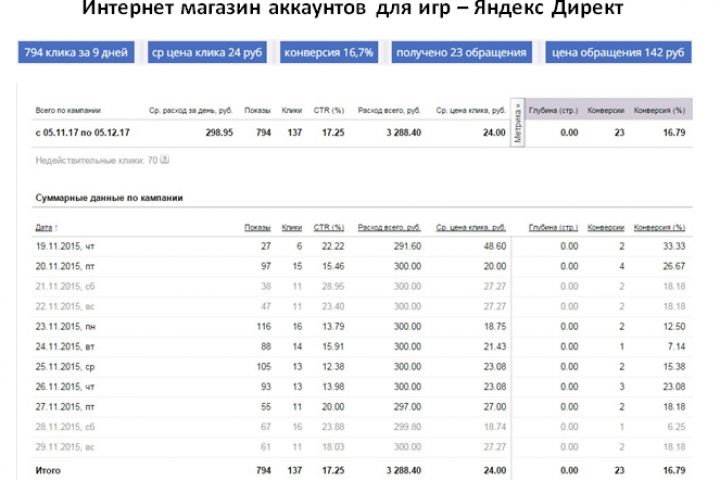Click the blue label цена обращения 142 руб
This screenshot has width=720, height=480.
click(x=618, y=52)
